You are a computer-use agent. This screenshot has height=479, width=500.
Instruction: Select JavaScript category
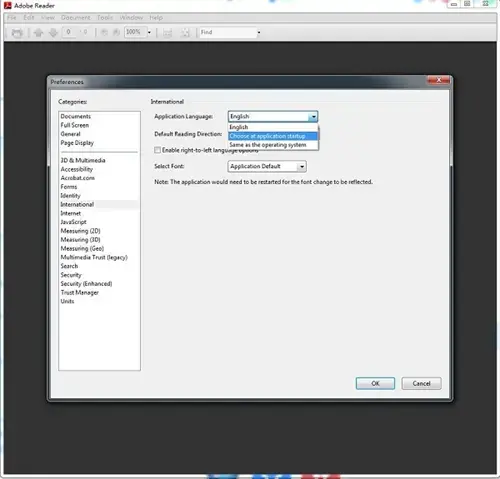tap(74, 222)
